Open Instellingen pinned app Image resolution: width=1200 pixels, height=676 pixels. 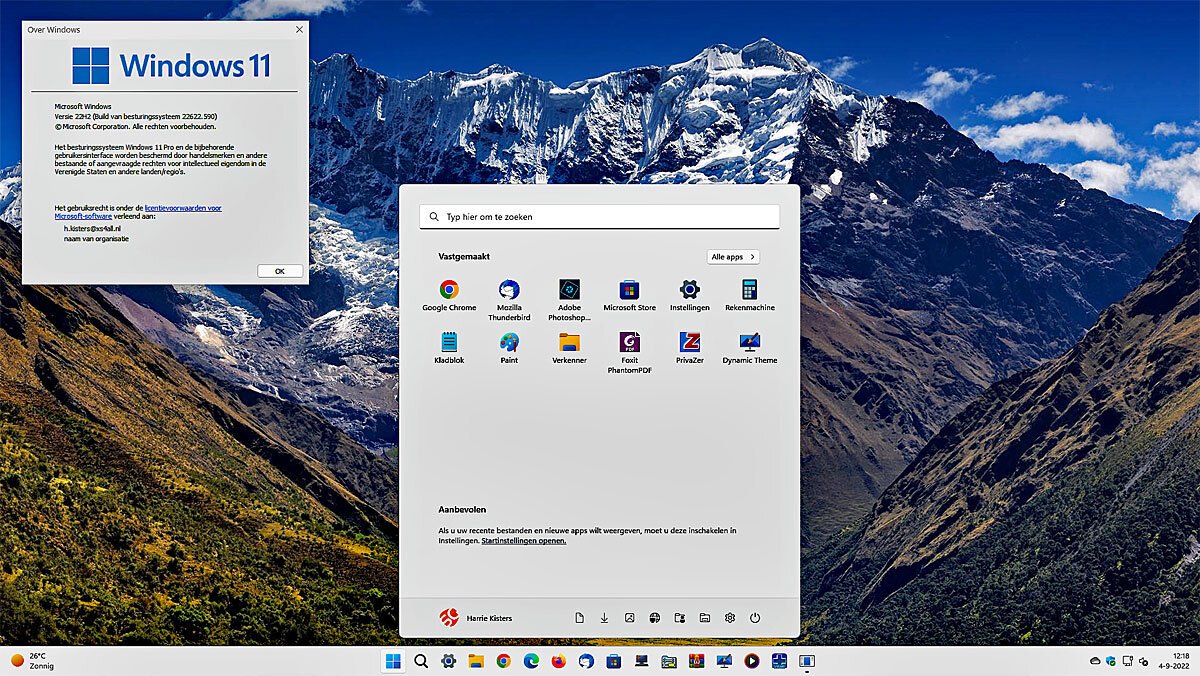coord(690,296)
